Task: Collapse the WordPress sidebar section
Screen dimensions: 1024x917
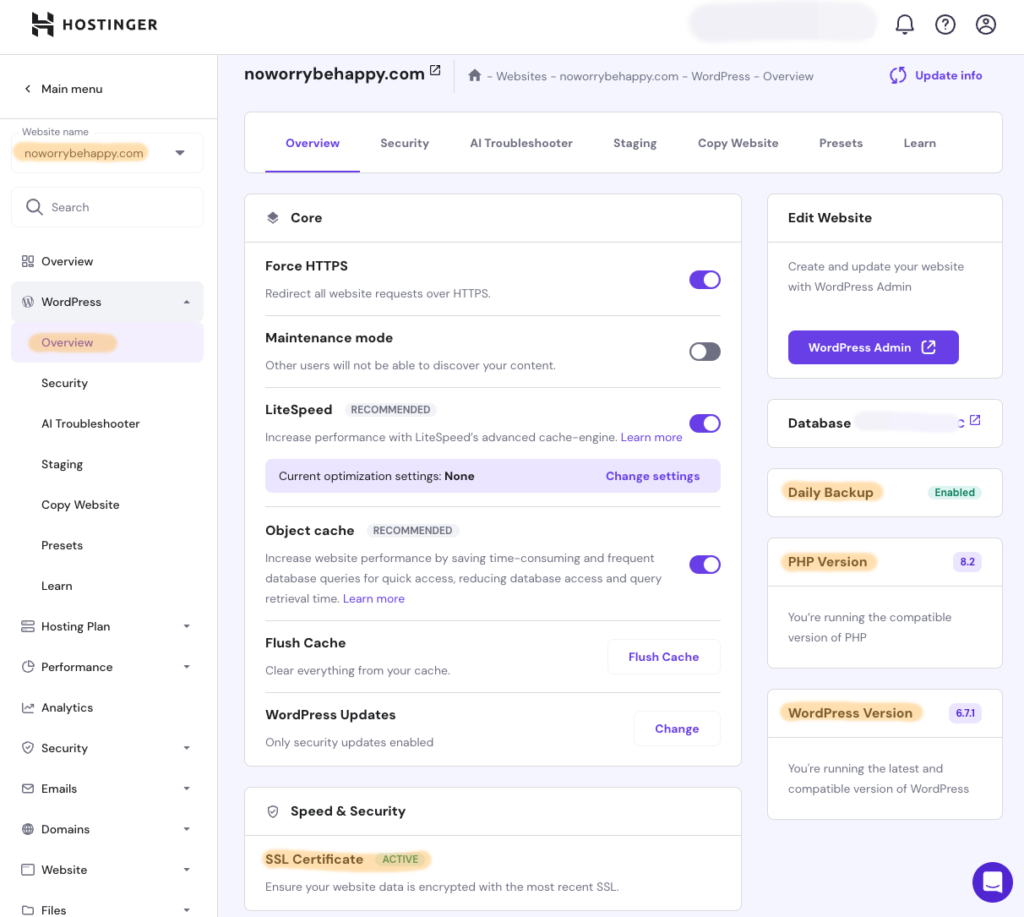Action: (x=187, y=302)
